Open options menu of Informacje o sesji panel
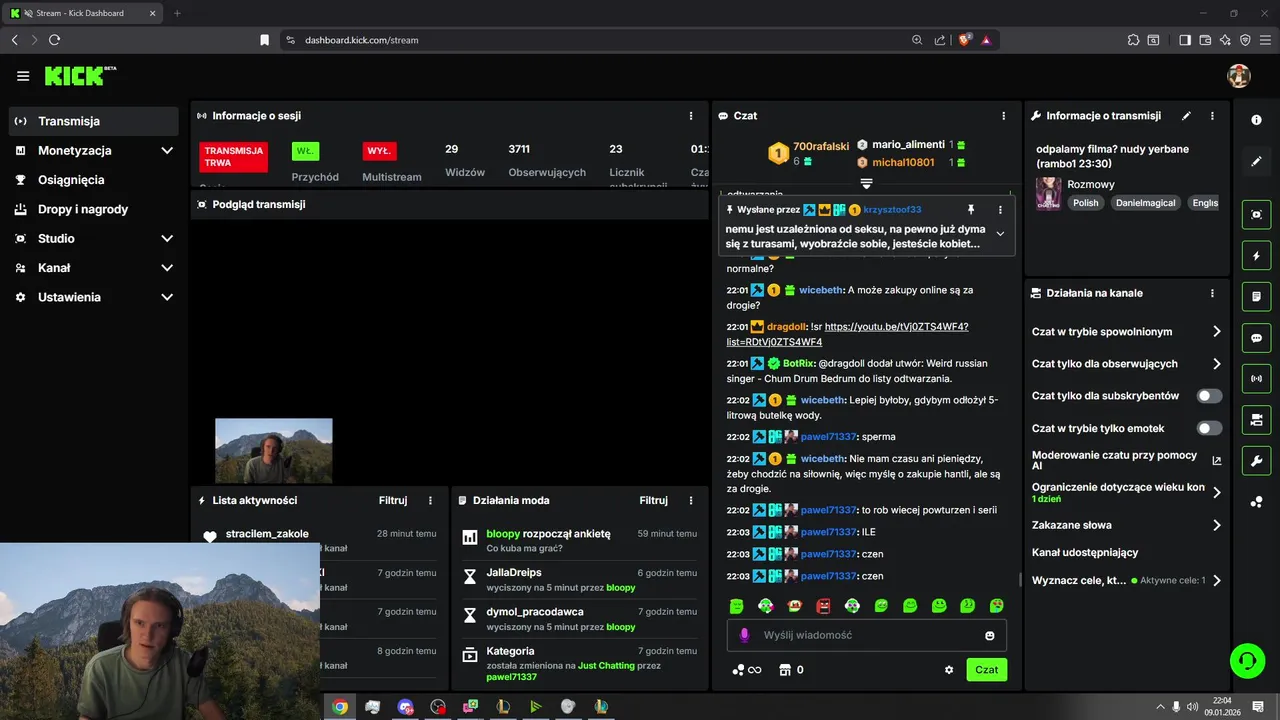Image resolution: width=1280 pixels, height=720 pixels. [x=691, y=116]
